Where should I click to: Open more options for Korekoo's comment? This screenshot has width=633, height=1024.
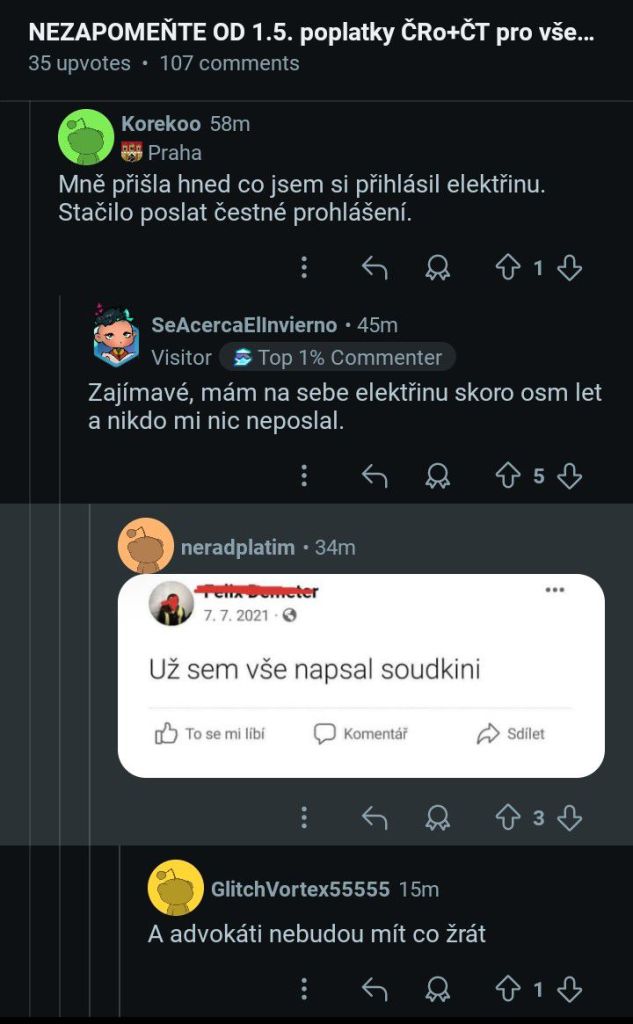pos(304,268)
